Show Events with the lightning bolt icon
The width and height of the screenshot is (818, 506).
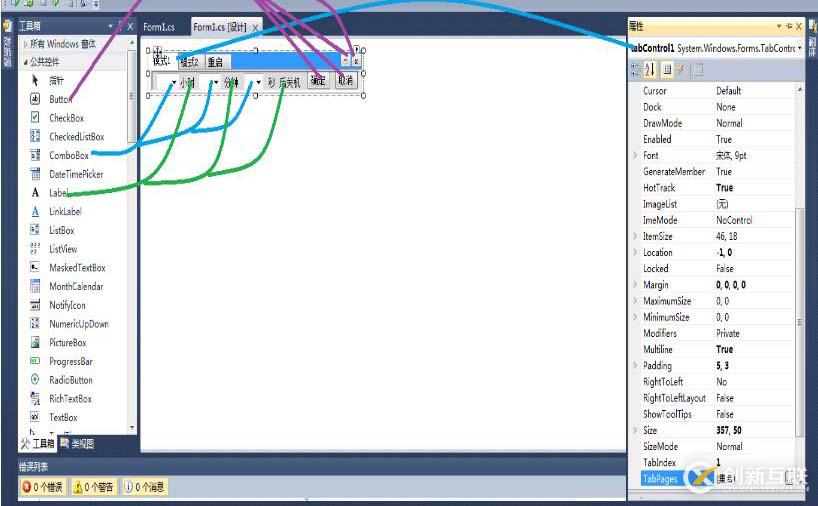681,69
